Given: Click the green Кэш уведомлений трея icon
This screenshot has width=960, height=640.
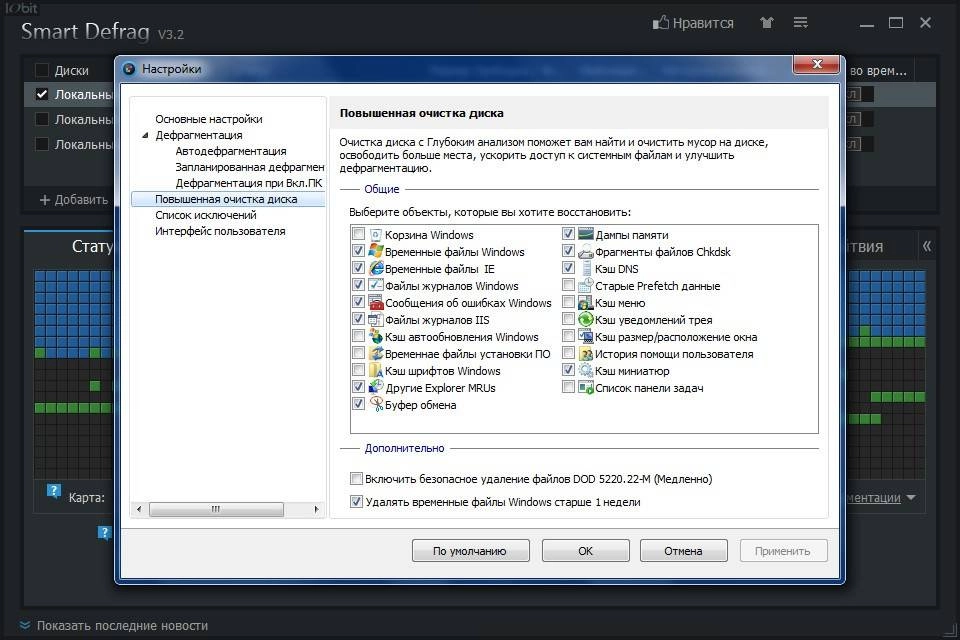Looking at the screenshot, I should click(x=586, y=320).
